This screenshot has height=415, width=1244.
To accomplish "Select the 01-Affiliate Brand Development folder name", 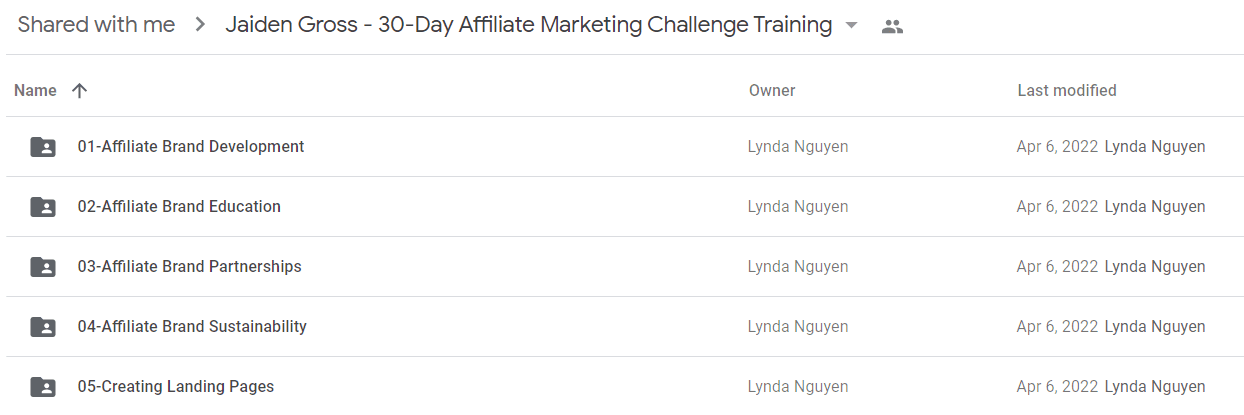I will [191, 147].
